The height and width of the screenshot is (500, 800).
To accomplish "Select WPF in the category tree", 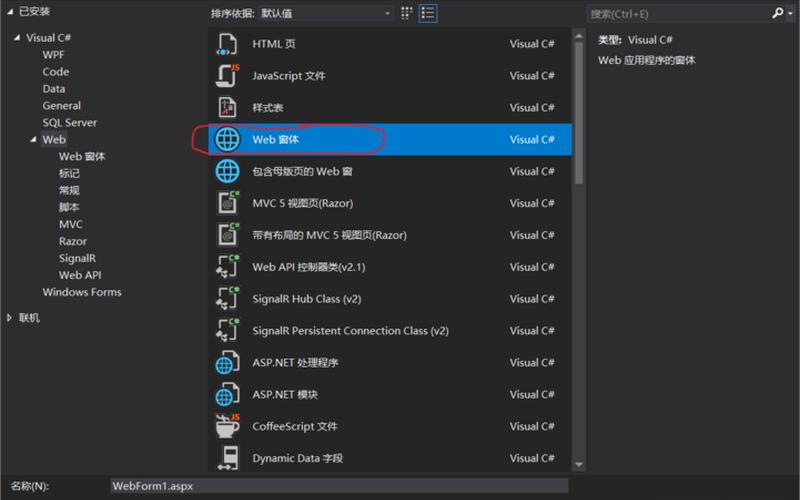I will 54,55.
